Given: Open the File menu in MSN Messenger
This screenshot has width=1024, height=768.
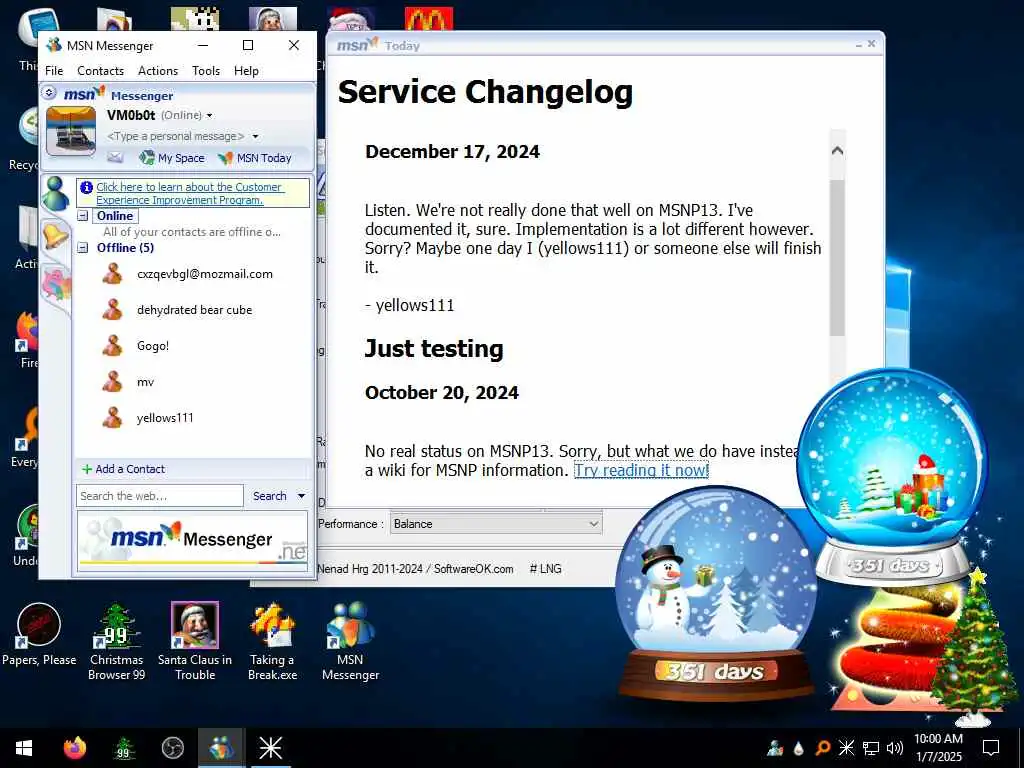Looking at the screenshot, I should [x=54, y=71].
